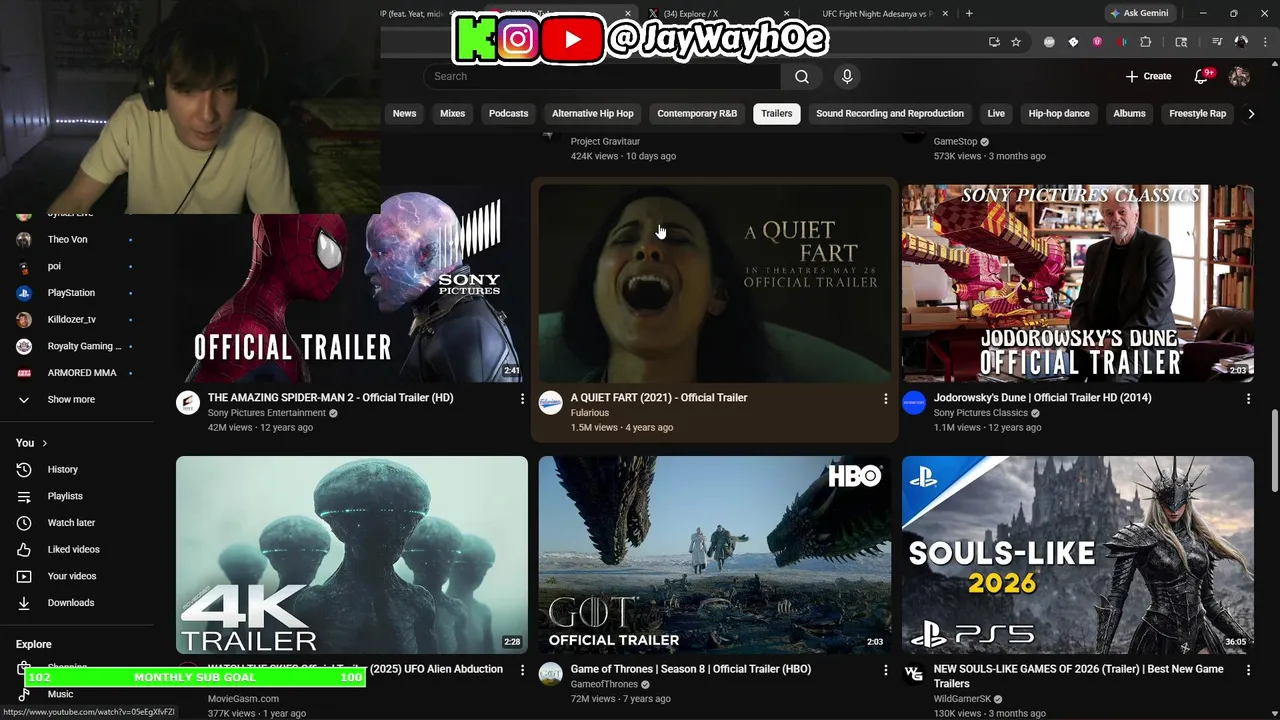Show more category chips with right arrow
The height and width of the screenshot is (720, 1280).
1251,114
